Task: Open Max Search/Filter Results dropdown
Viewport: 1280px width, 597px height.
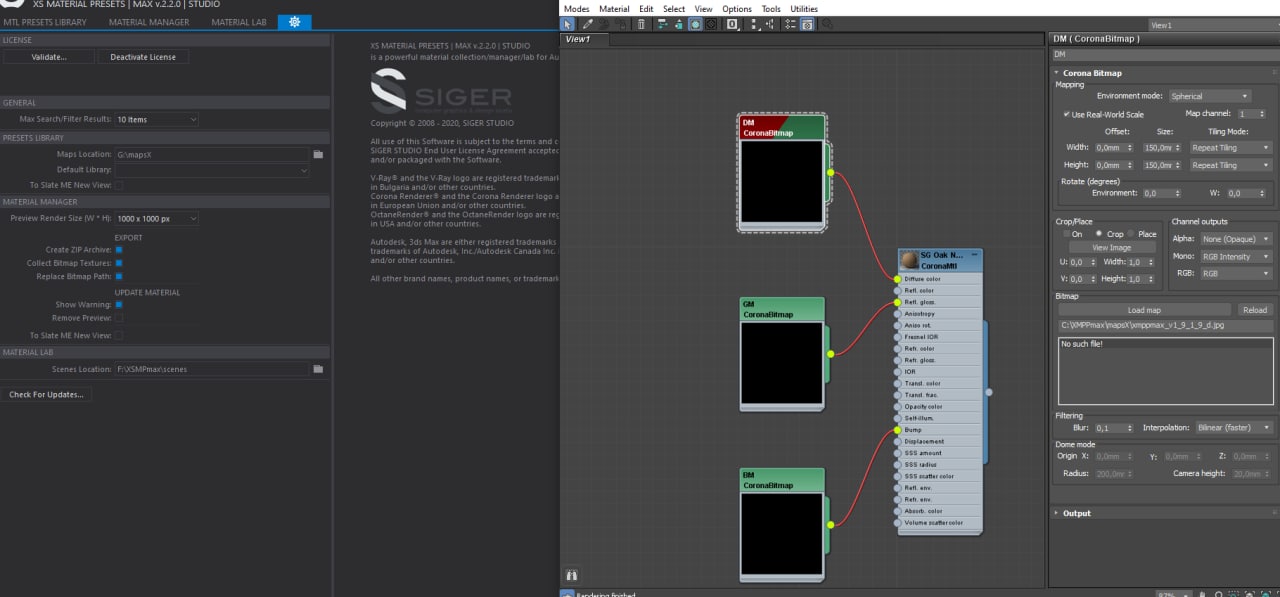Action: (157, 119)
